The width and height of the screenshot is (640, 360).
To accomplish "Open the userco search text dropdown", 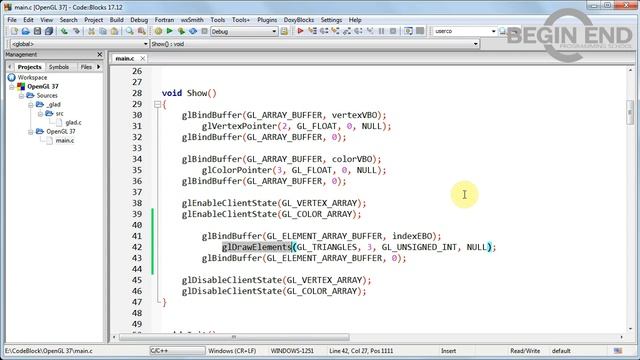I will pos(493,31).
